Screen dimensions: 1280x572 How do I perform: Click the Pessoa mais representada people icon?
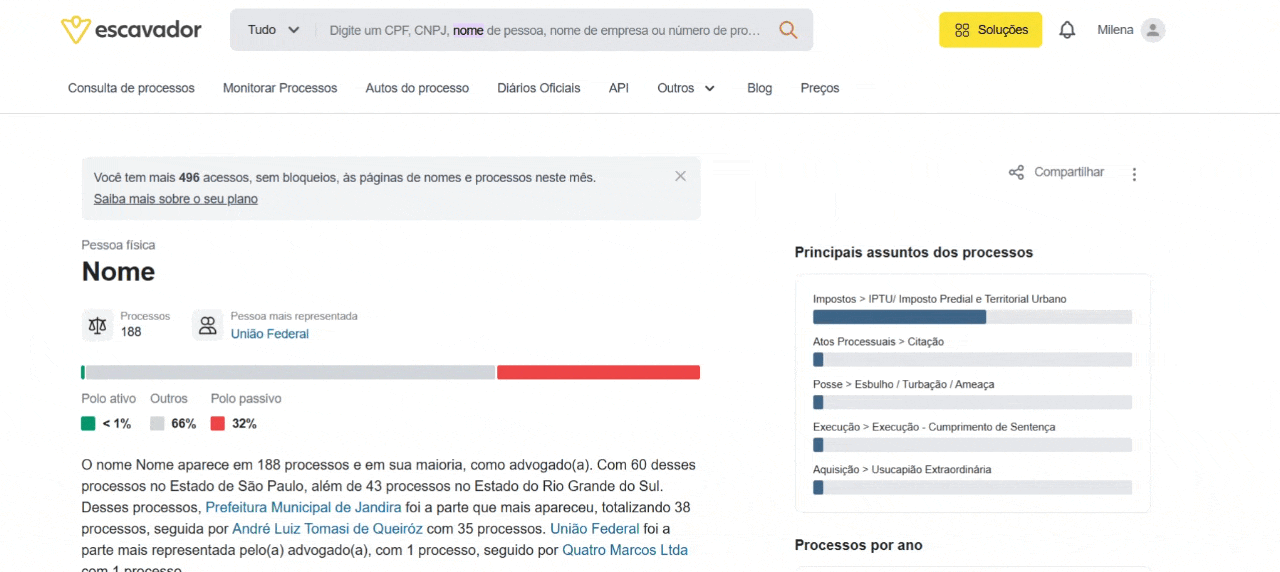[x=207, y=325]
